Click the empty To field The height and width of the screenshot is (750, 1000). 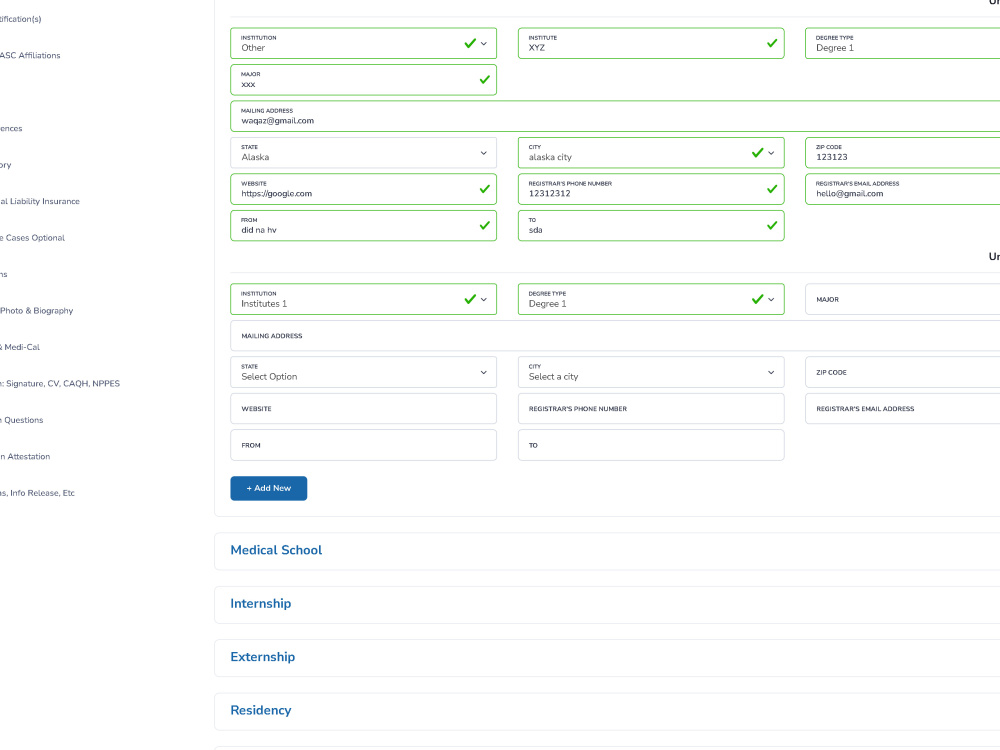[651, 445]
